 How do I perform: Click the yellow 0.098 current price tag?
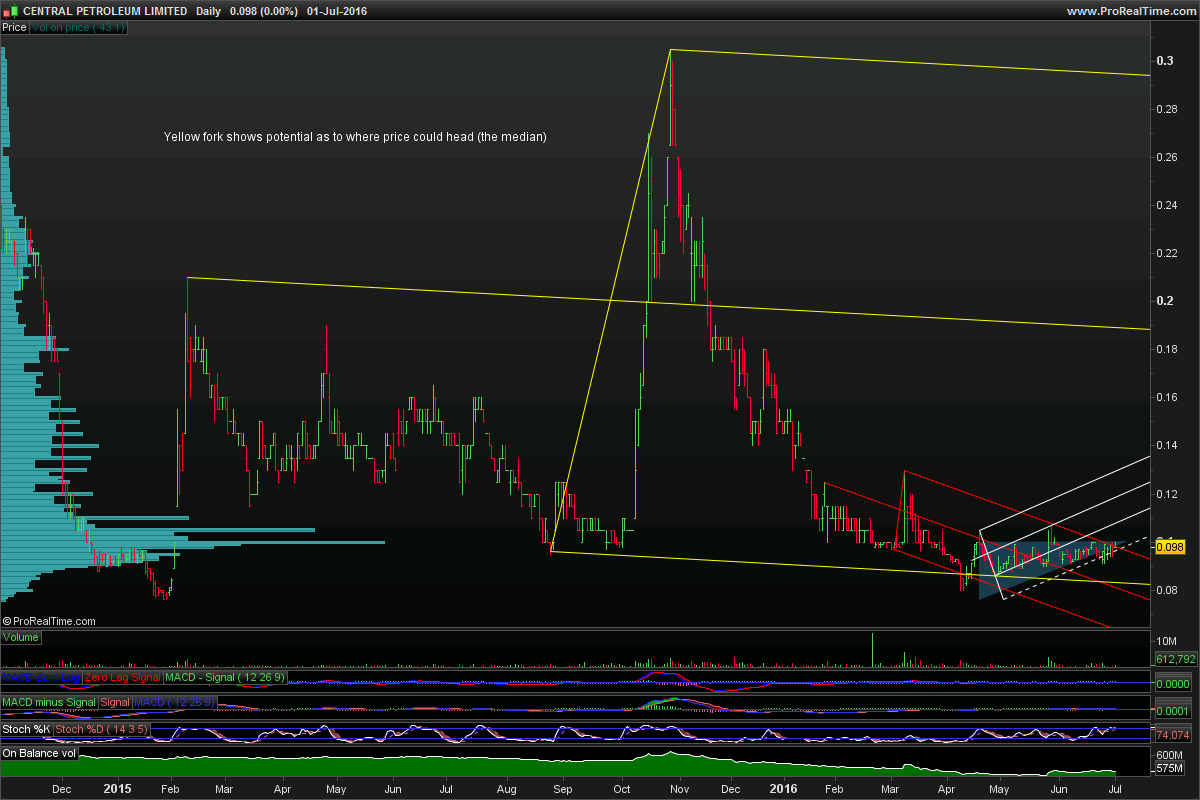pyautogui.click(x=1170, y=547)
